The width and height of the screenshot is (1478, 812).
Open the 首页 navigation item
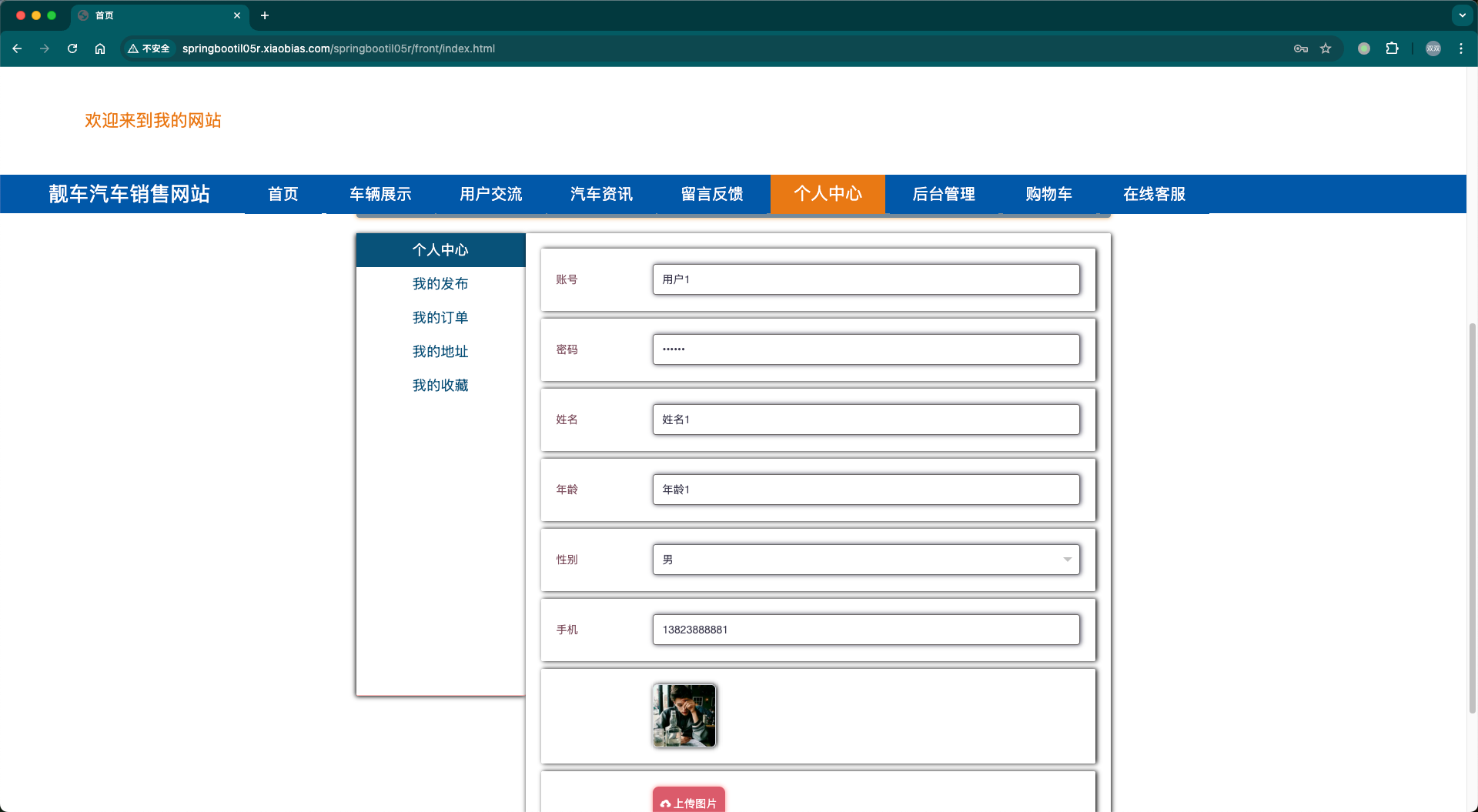(x=283, y=194)
